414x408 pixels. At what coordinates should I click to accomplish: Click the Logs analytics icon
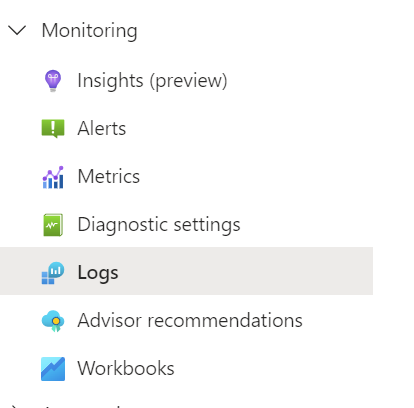coord(53,273)
